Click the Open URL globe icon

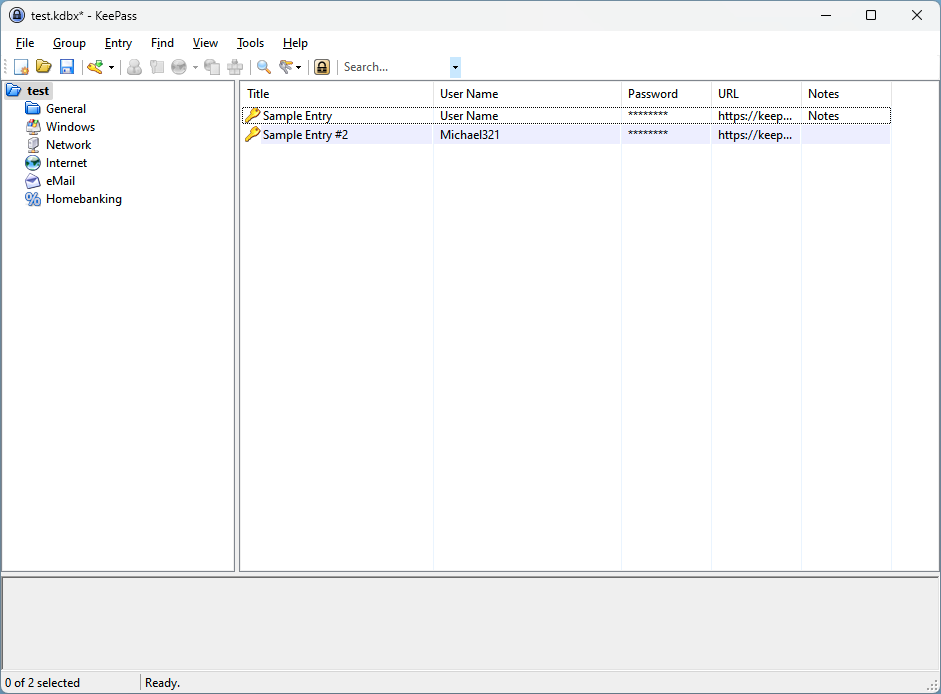(x=179, y=67)
